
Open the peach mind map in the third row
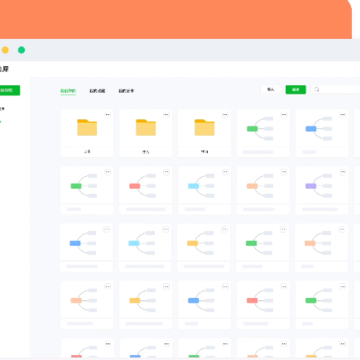(321, 248)
